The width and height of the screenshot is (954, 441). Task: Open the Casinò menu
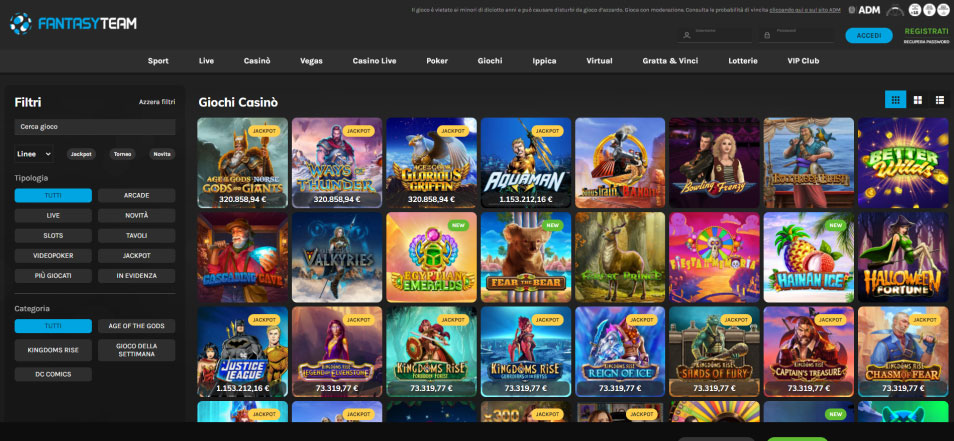[257, 61]
